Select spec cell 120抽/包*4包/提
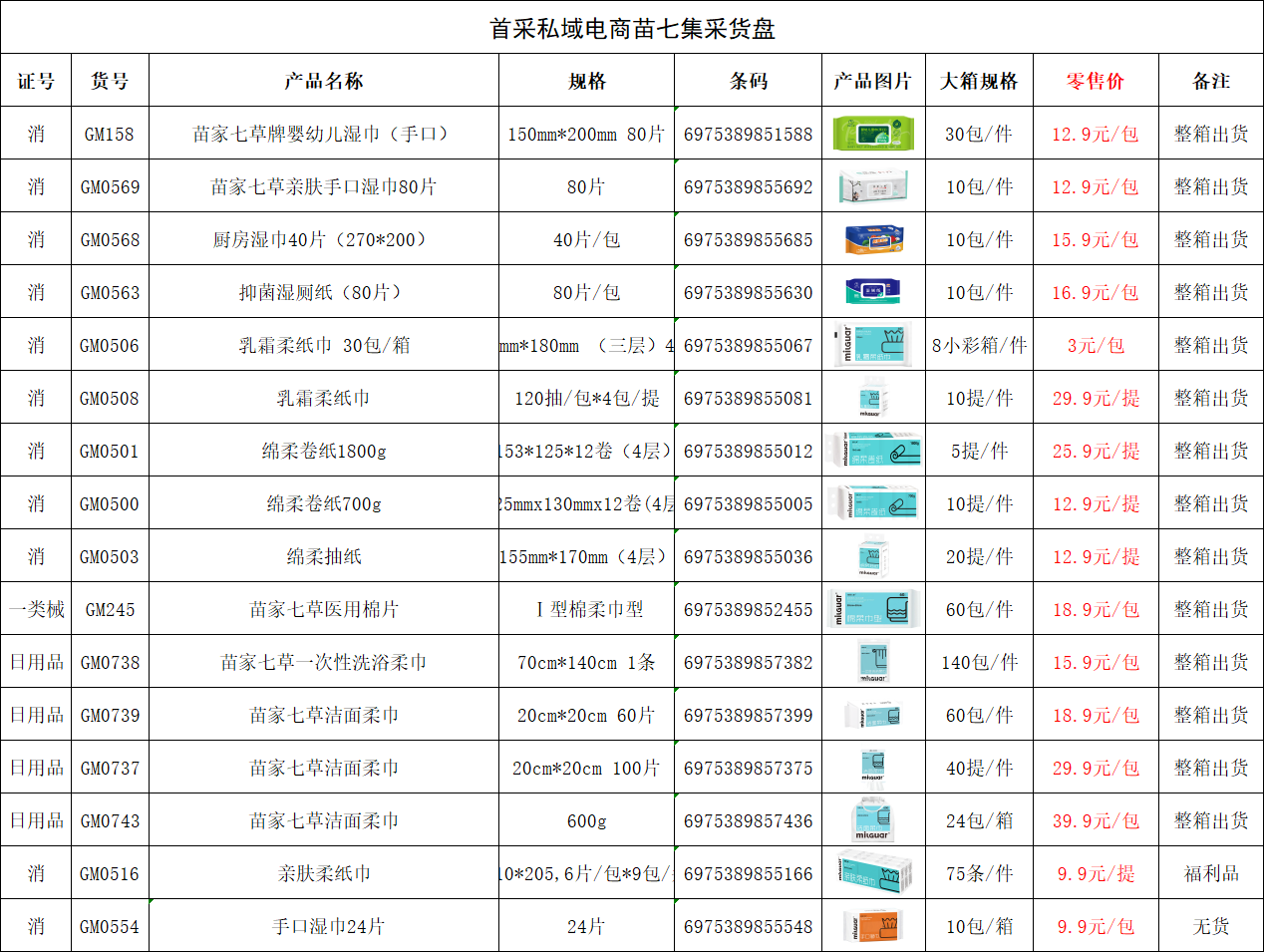This screenshot has height=952, width=1264. (586, 398)
